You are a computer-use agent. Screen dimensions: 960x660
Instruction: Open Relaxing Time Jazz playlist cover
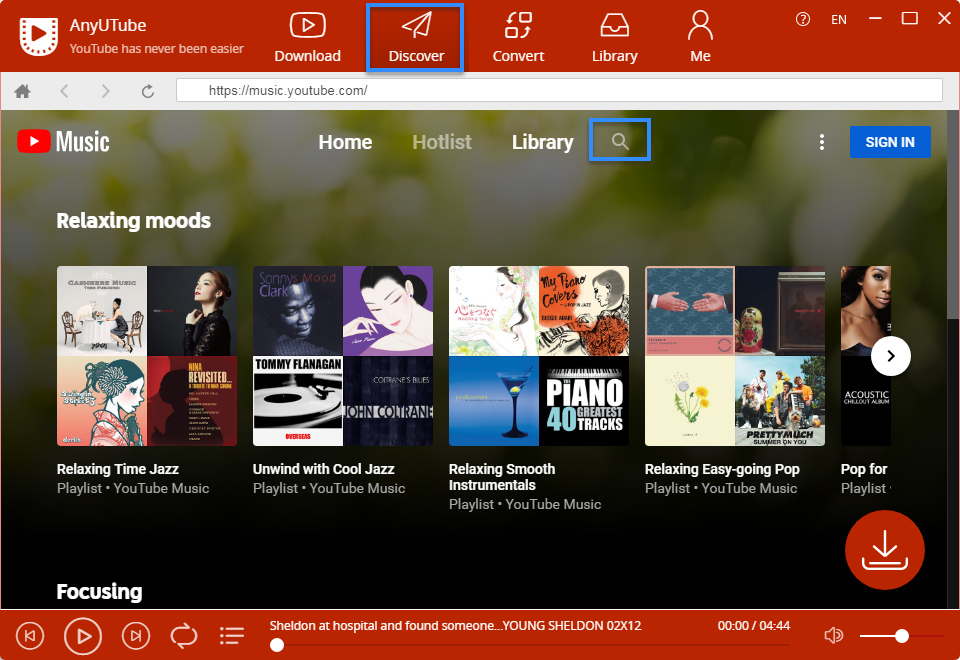(147, 356)
